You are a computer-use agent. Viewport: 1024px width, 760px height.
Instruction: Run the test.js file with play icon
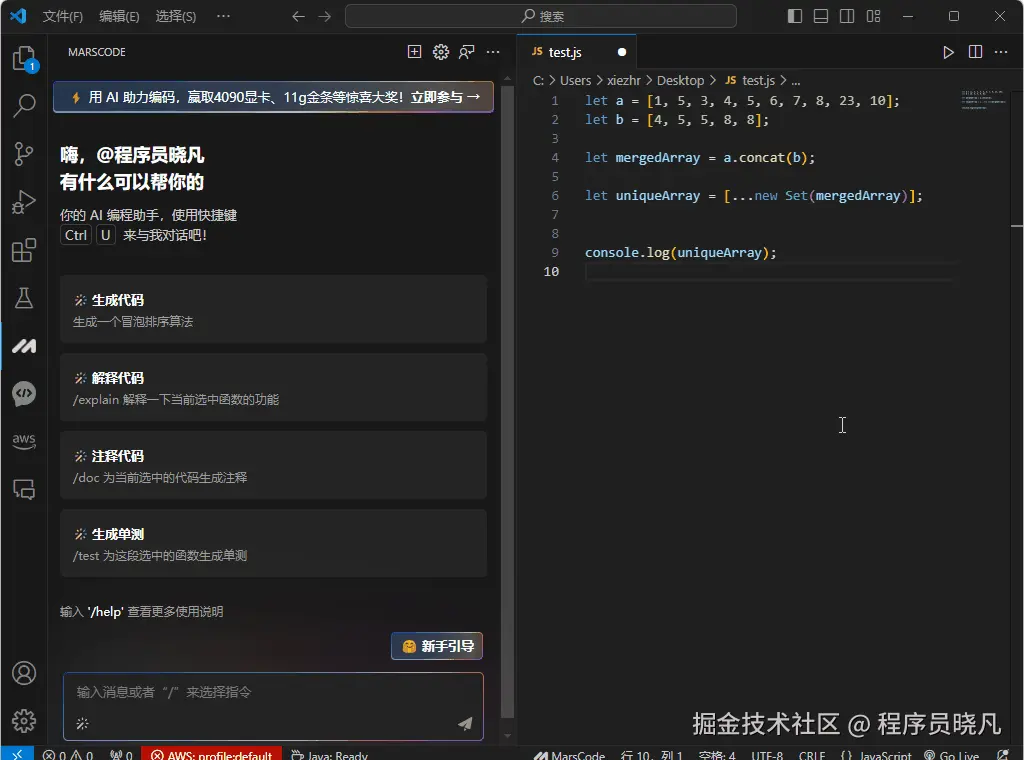pyautogui.click(x=948, y=52)
